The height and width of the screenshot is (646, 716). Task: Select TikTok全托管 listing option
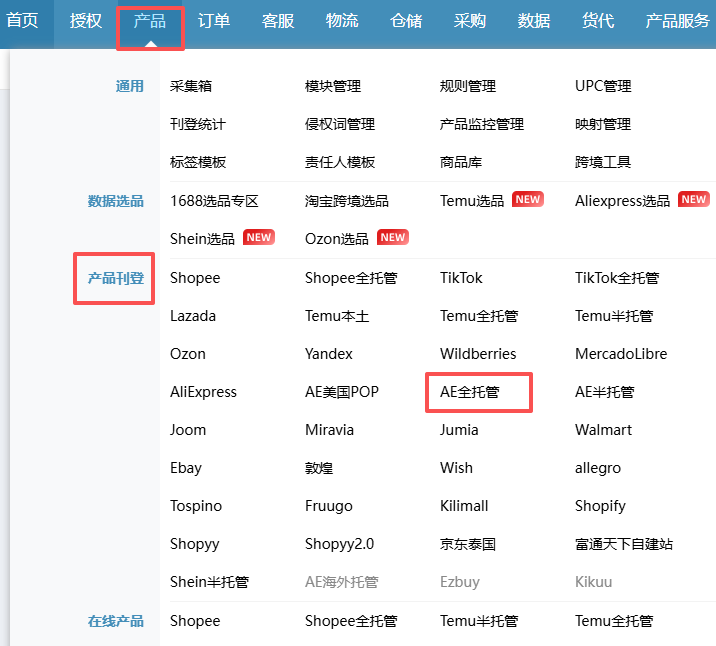(616, 278)
